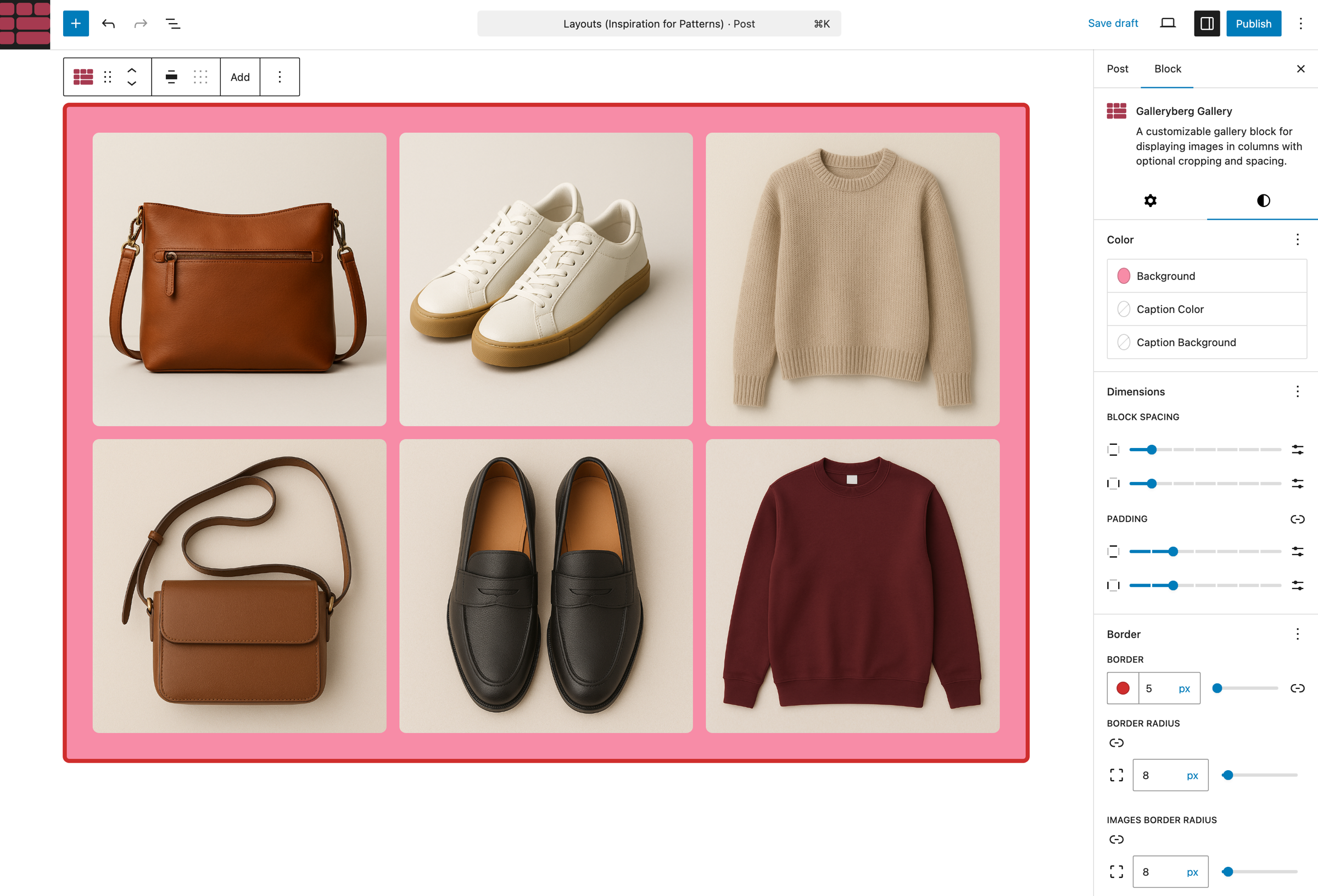Select the Galleryberg Gallery block icon in toolbar

[x=83, y=76]
